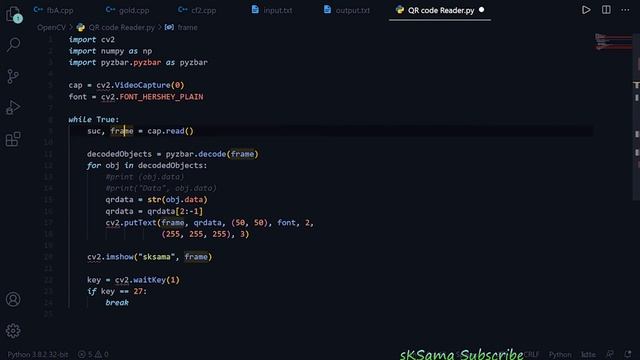Click 'import cv2' on line 1
The width and height of the screenshot is (640, 360).
pos(91,40)
